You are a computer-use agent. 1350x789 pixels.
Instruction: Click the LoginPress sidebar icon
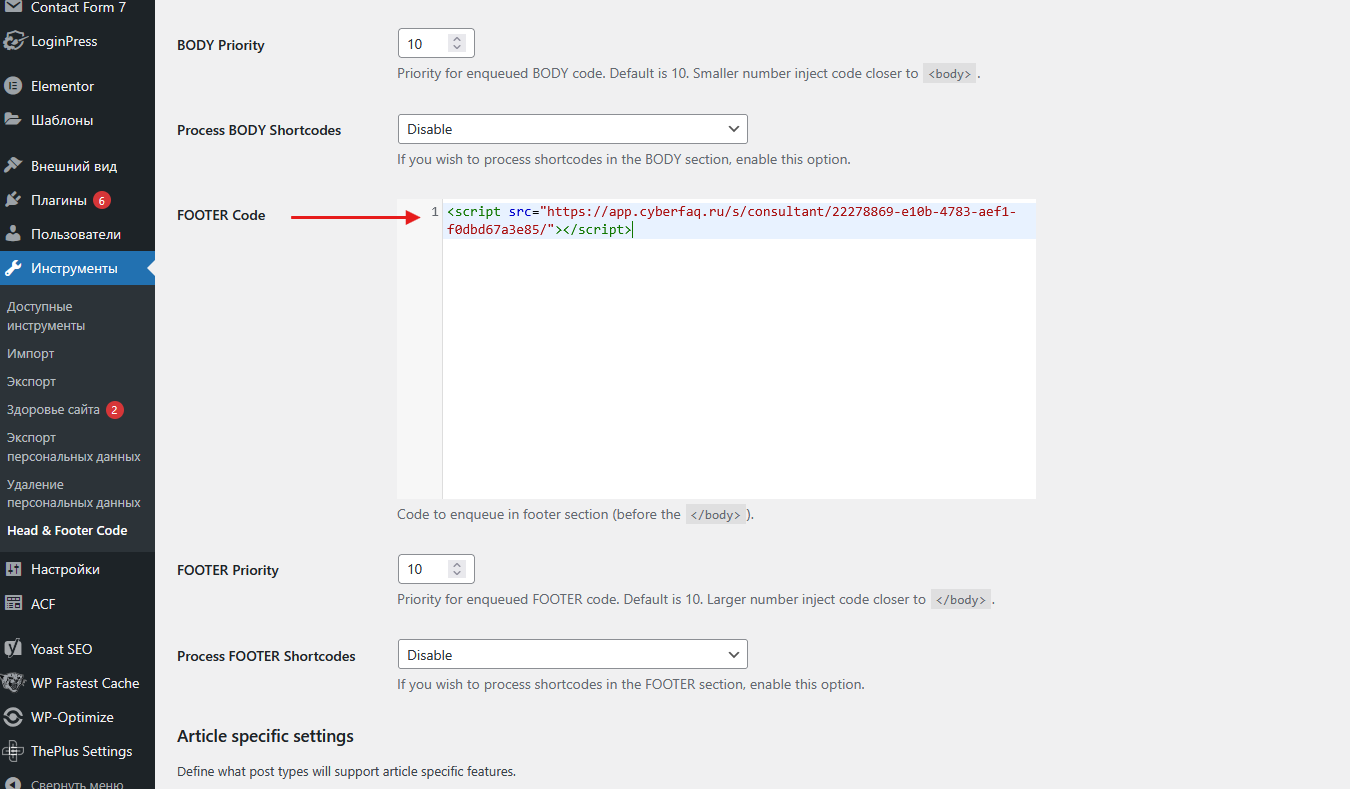pos(14,42)
